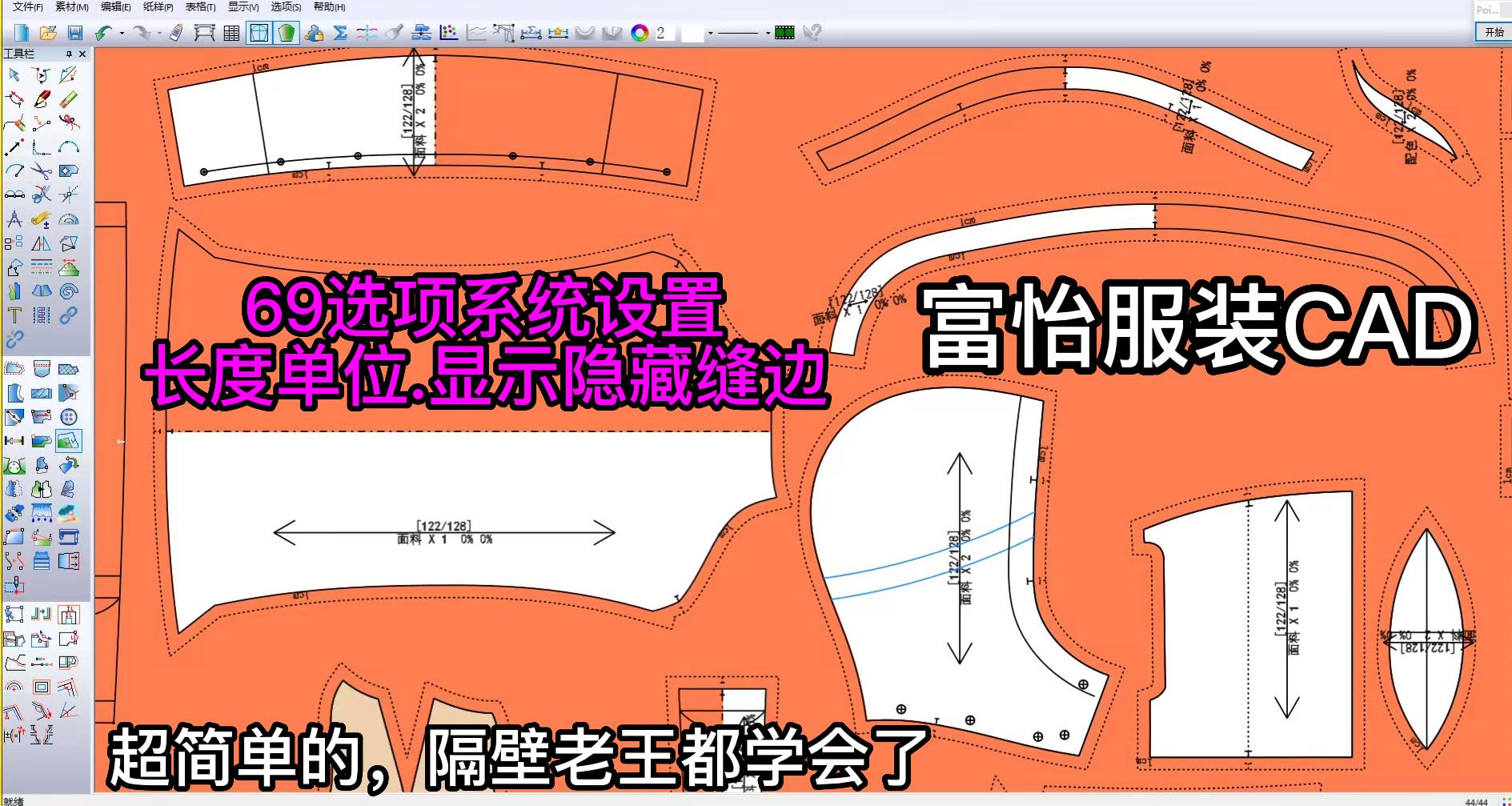Click the Save floppy disk icon

pyautogui.click(x=75, y=33)
